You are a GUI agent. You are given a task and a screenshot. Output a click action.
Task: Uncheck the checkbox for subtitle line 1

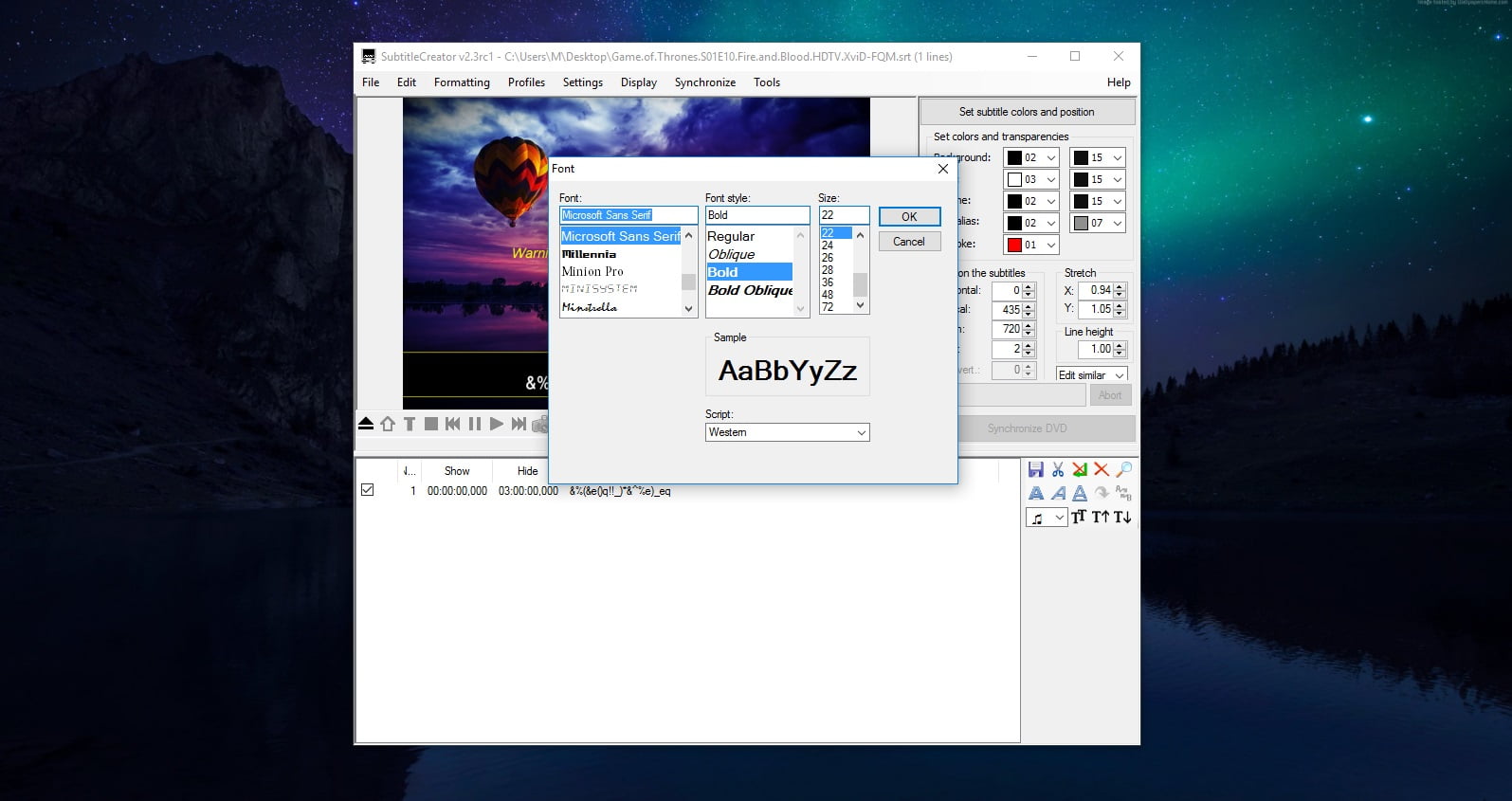(x=368, y=490)
